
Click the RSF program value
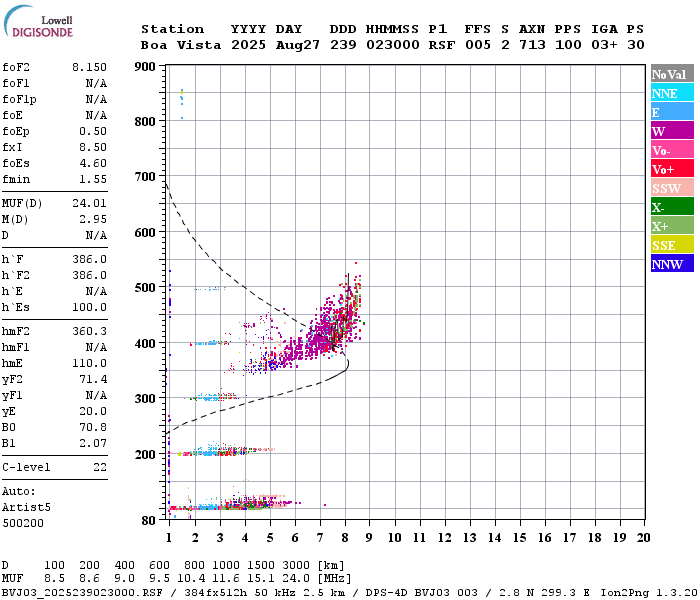(442, 45)
